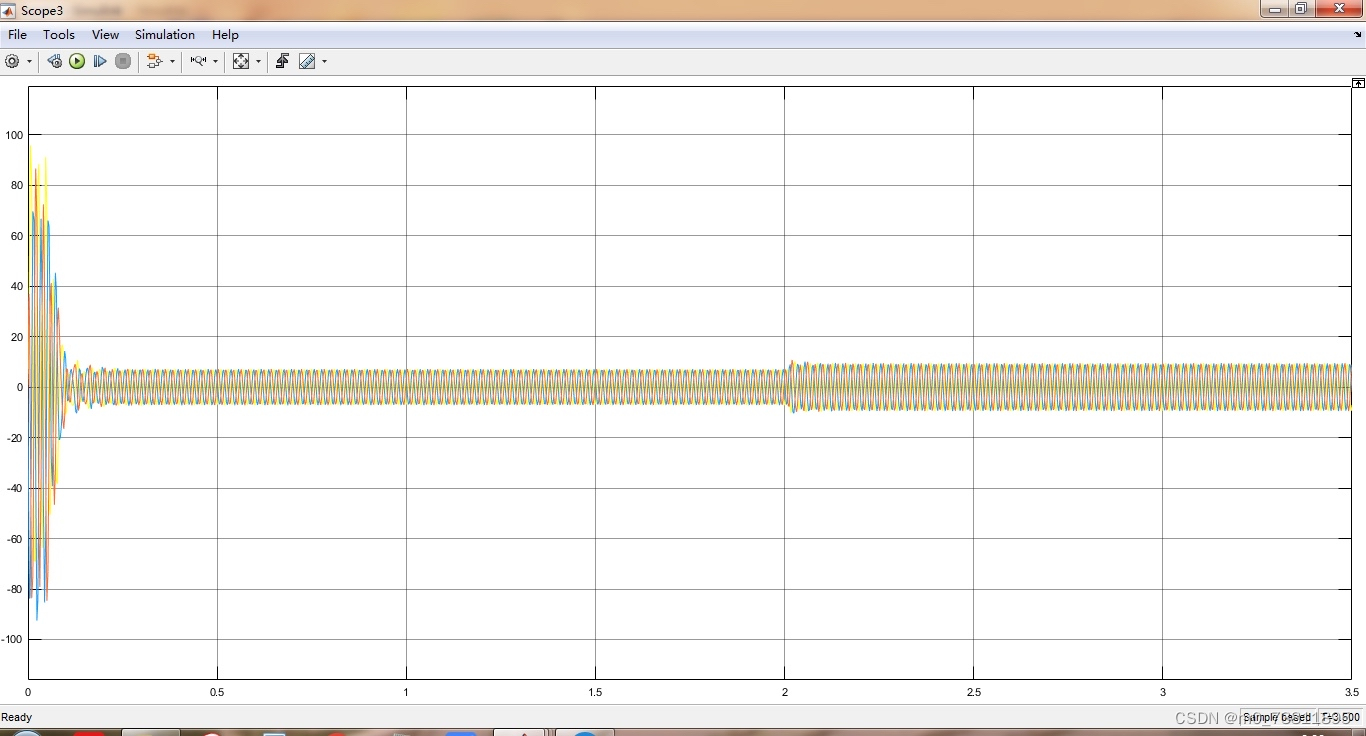Click the MATLAB logo in the title bar

pos(9,10)
